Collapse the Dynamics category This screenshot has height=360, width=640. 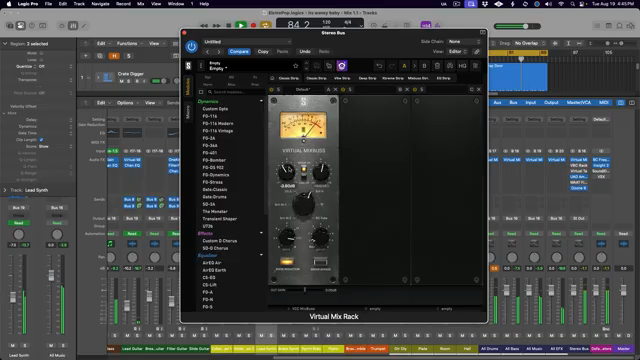pos(261,101)
